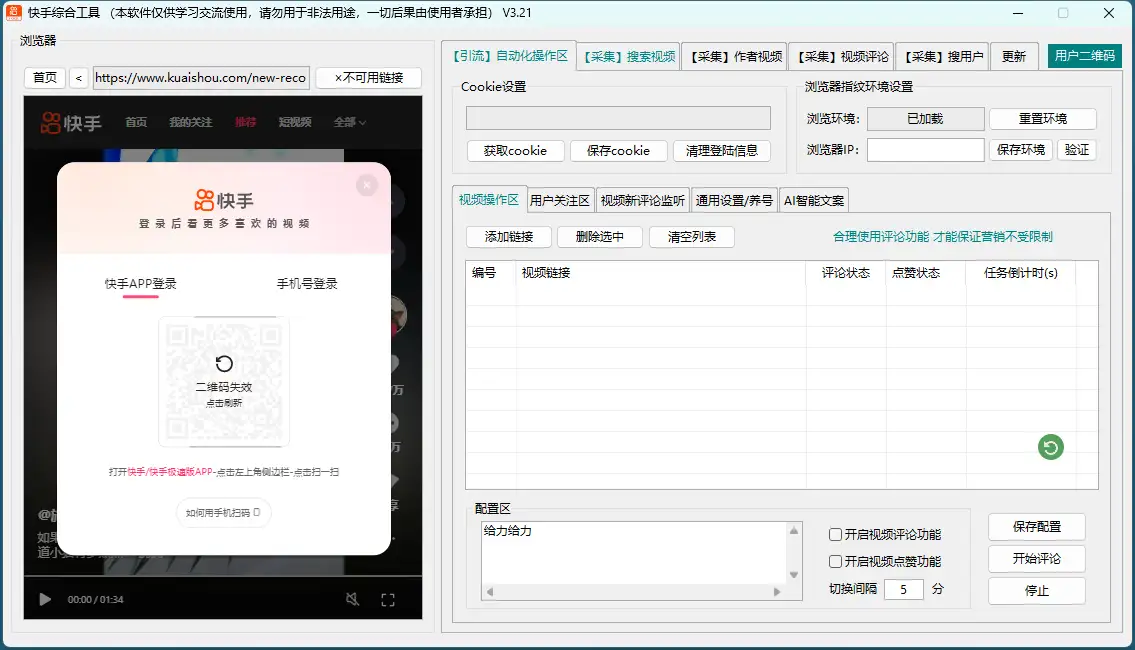1135x650 pixels.
Task: Switch to the AI智能文案 tab
Action: click(x=813, y=199)
